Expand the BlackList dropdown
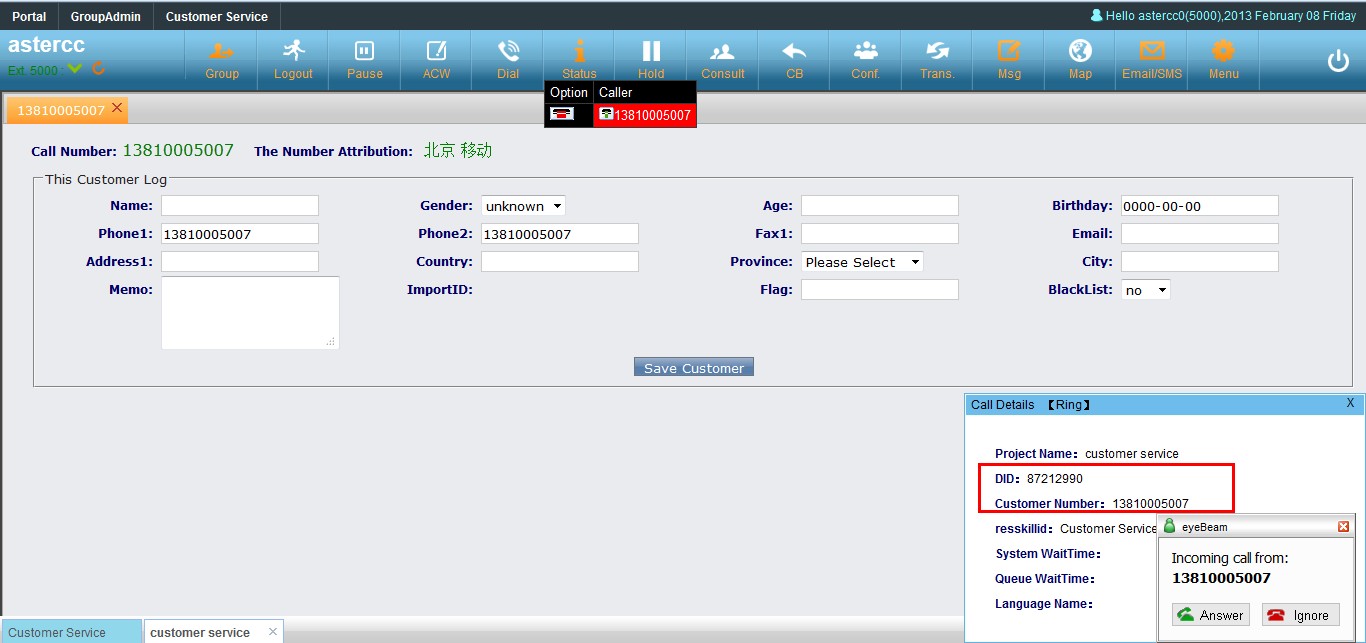 click(1146, 290)
